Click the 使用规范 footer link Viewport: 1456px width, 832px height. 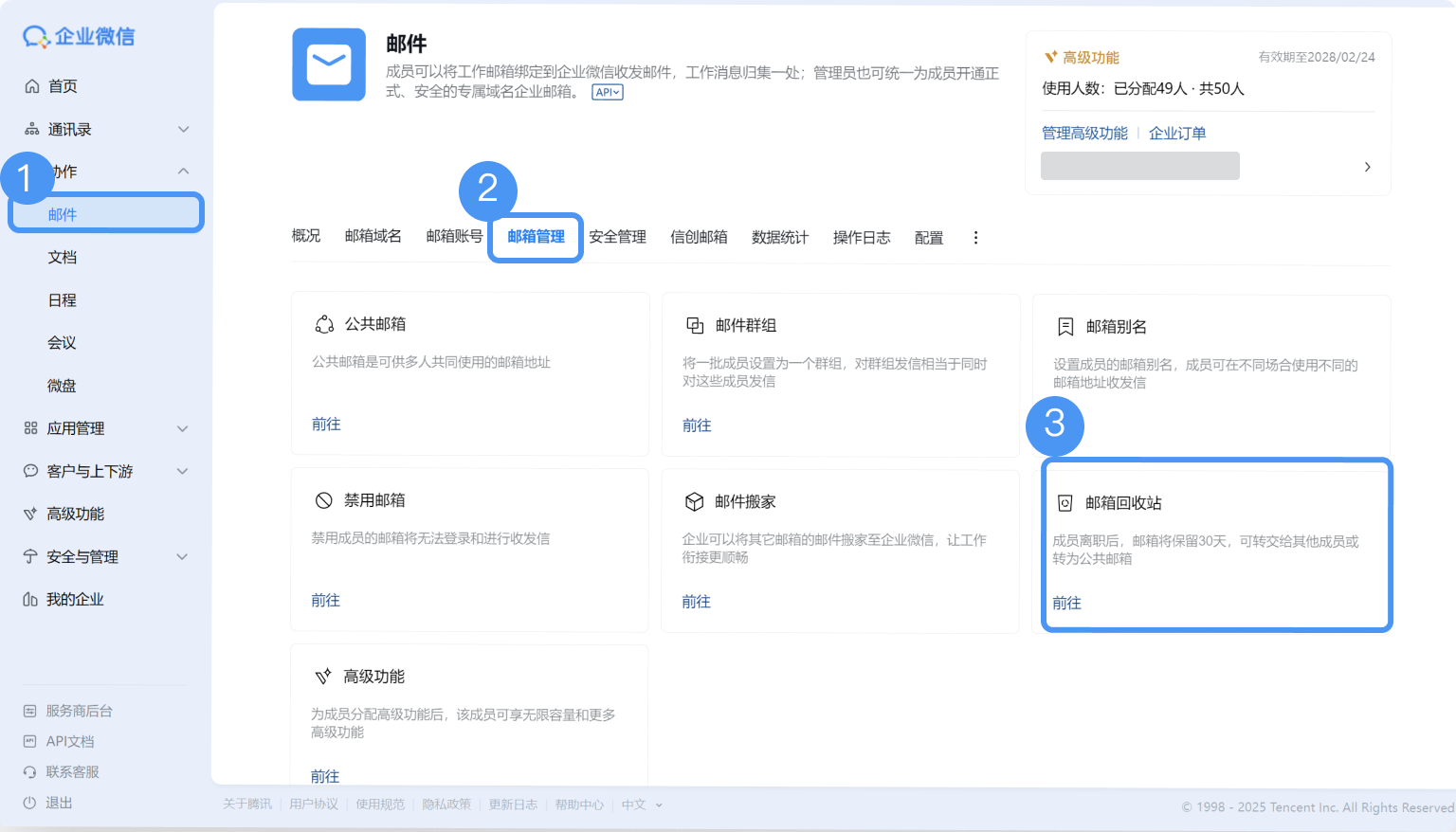[380, 805]
